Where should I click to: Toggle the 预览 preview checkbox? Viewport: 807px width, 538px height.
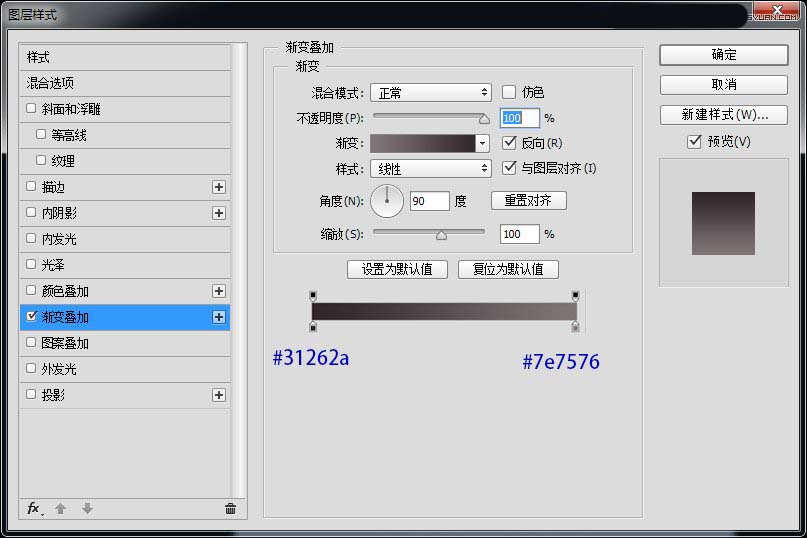pyautogui.click(x=695, y=142)
